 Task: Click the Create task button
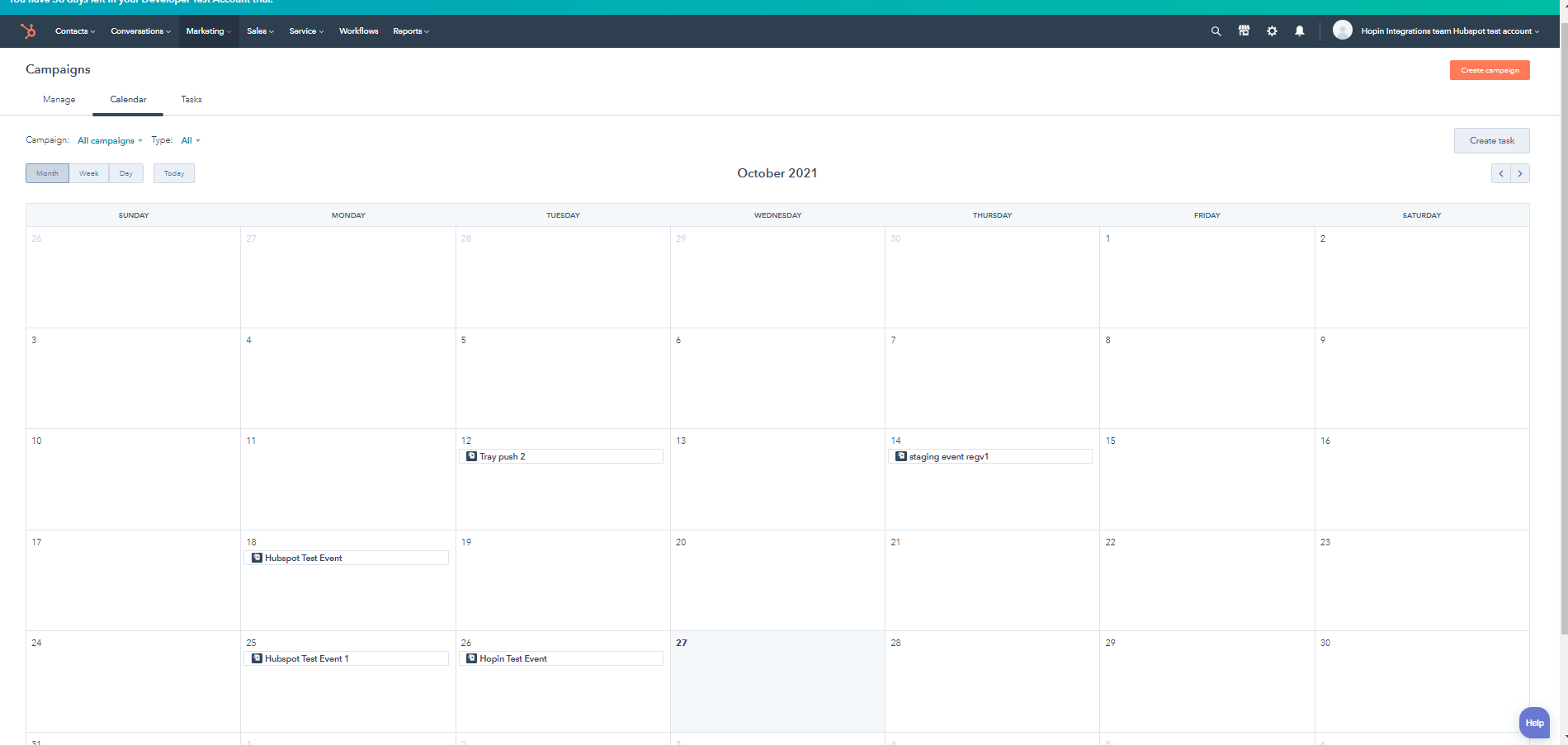click(1492, 140)
